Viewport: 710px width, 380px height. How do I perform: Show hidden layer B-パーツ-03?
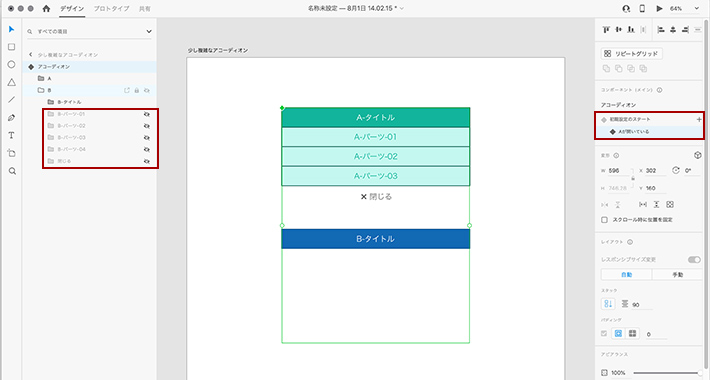147,138
